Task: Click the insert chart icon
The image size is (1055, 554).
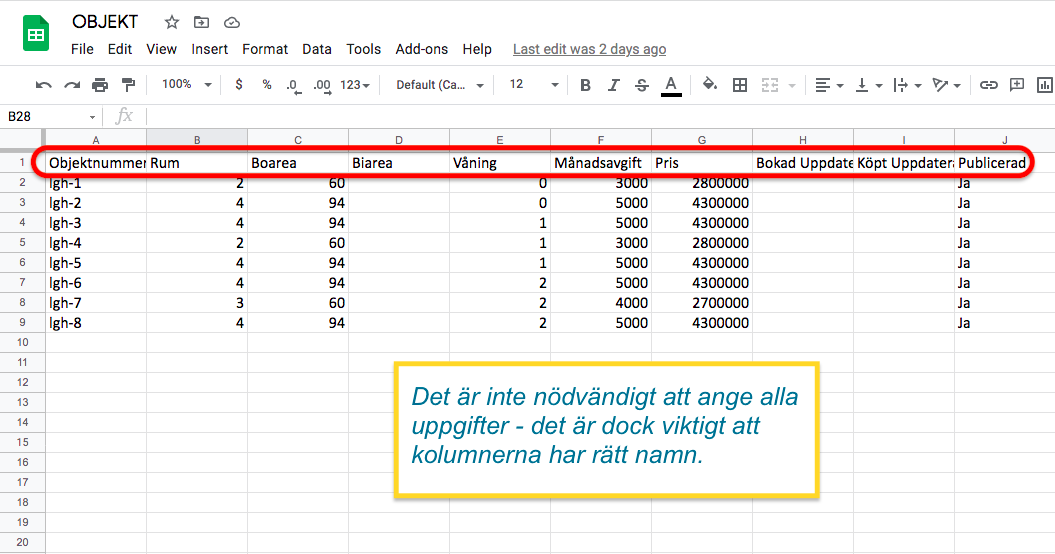Action: [1046, 85]
